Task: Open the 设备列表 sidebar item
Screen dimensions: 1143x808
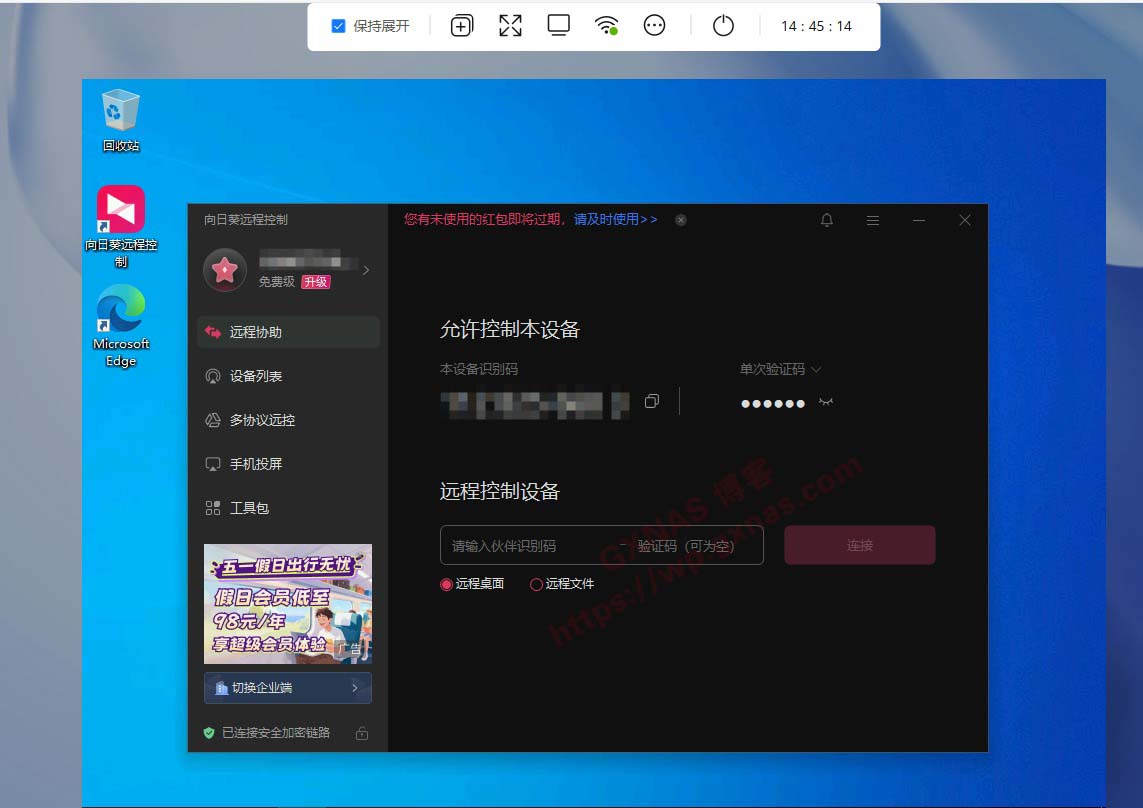Action: (x=289, y=376)
